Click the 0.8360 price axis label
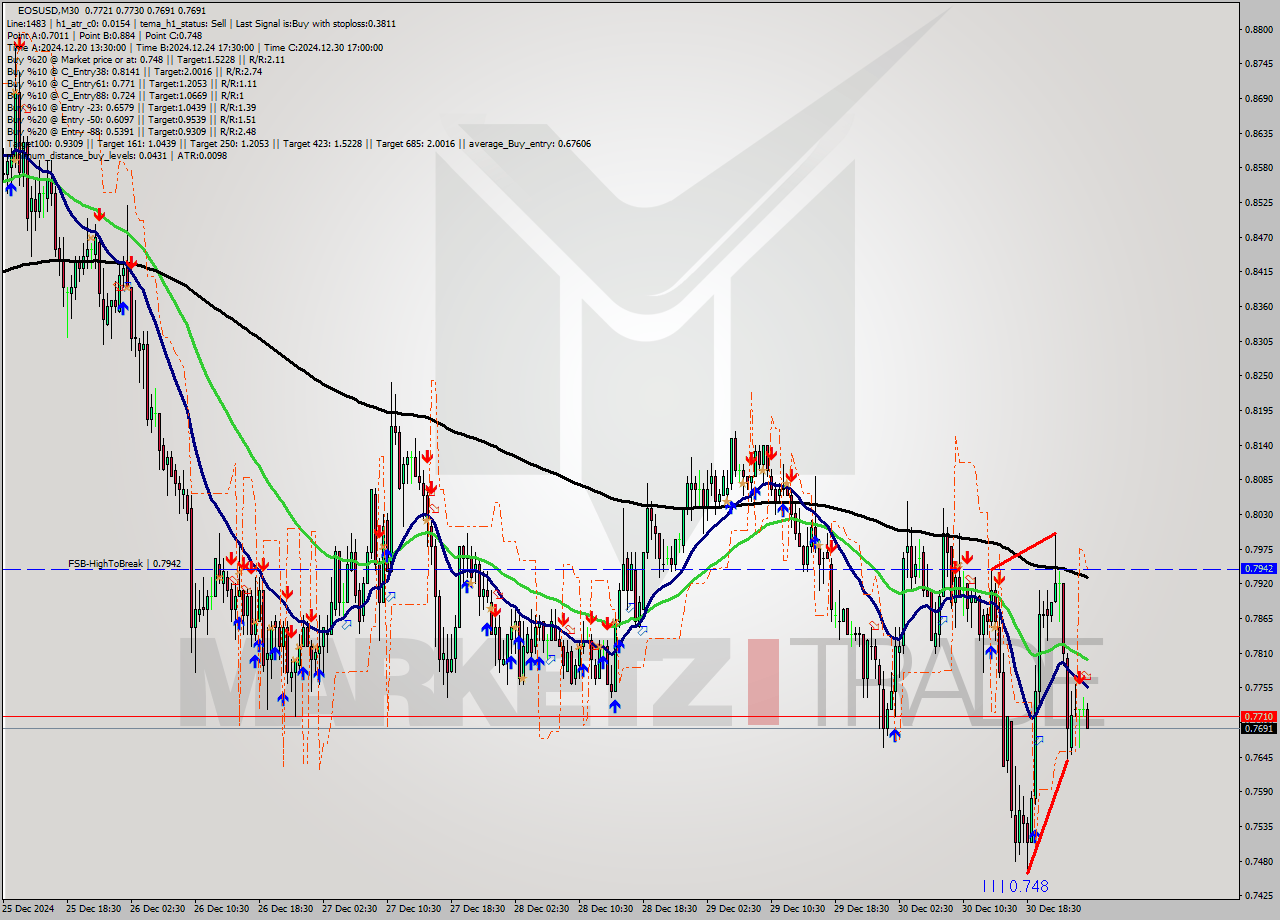The height and width of the screenshot is (920, 1280). tap(1259, 307)
